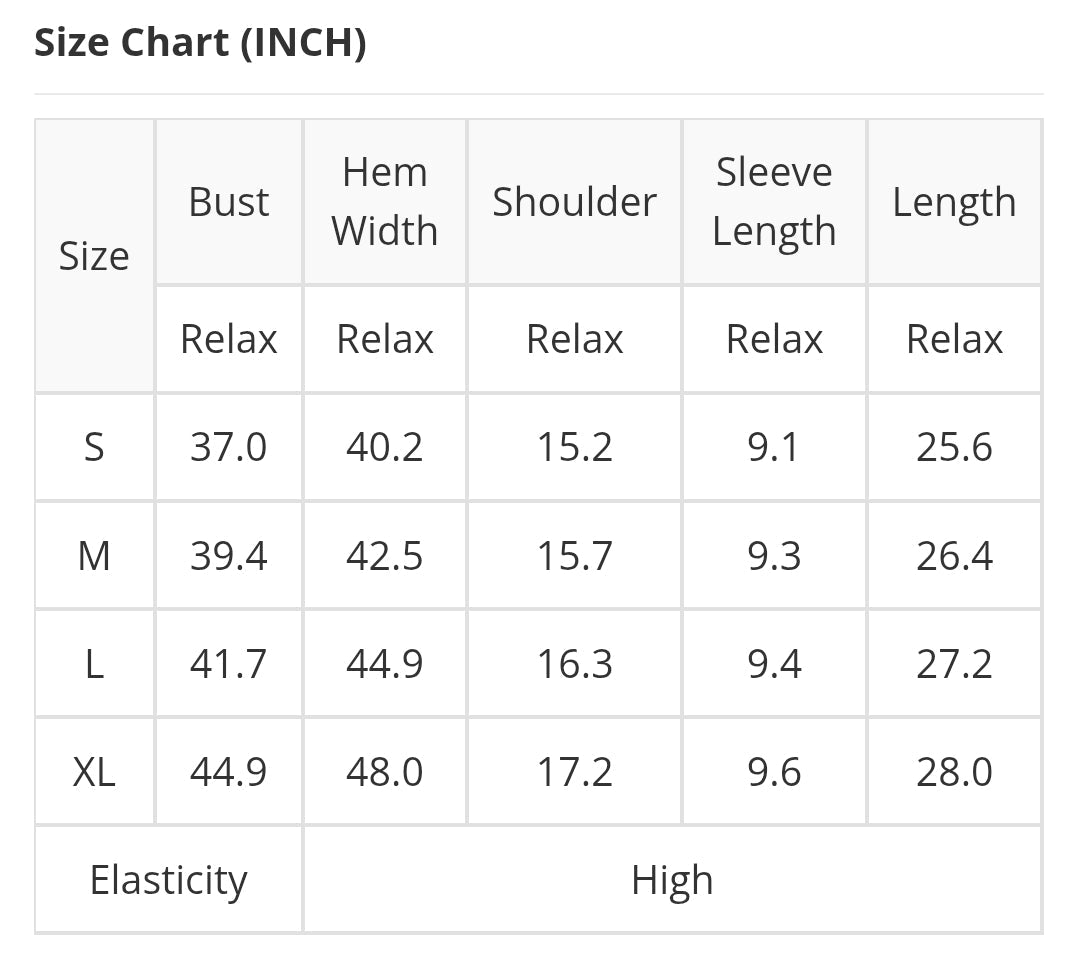1080x954 pixels.
Task: Select sleeve length value 9.6
Action: pos(774,771)
